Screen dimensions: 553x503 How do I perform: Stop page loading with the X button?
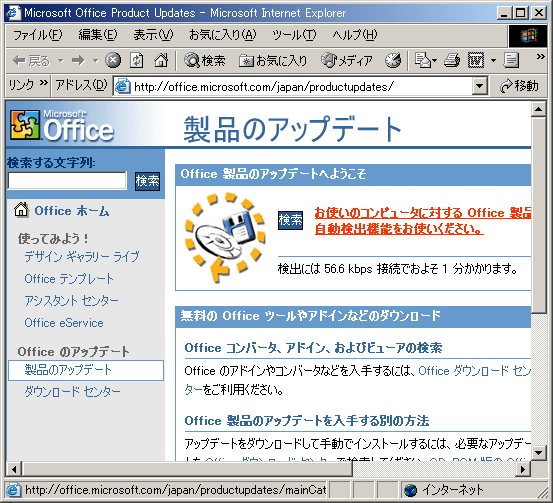pyautogui.click(x=113, y=60)
